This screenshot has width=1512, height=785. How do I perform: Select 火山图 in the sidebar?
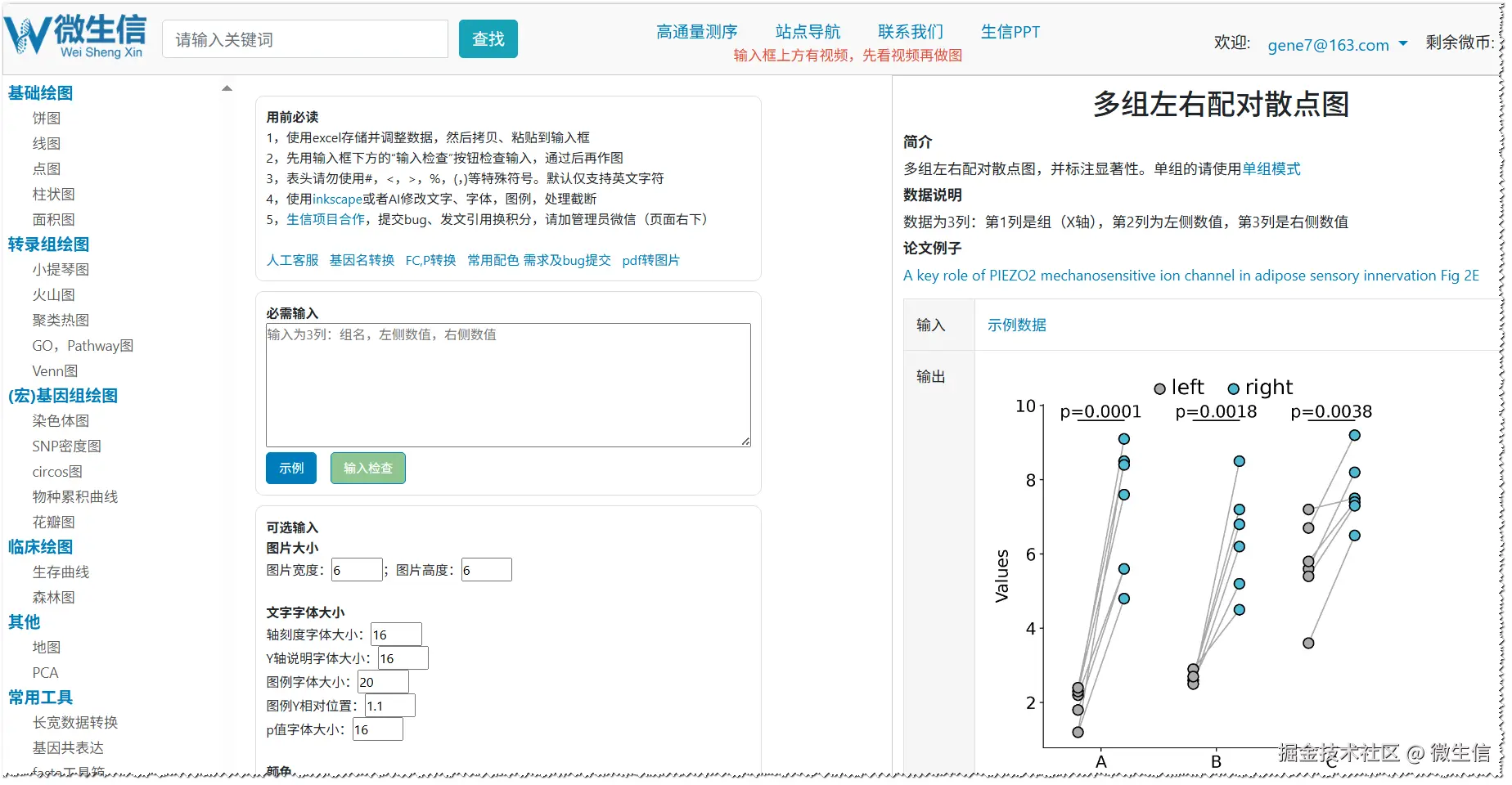[54, 295]
